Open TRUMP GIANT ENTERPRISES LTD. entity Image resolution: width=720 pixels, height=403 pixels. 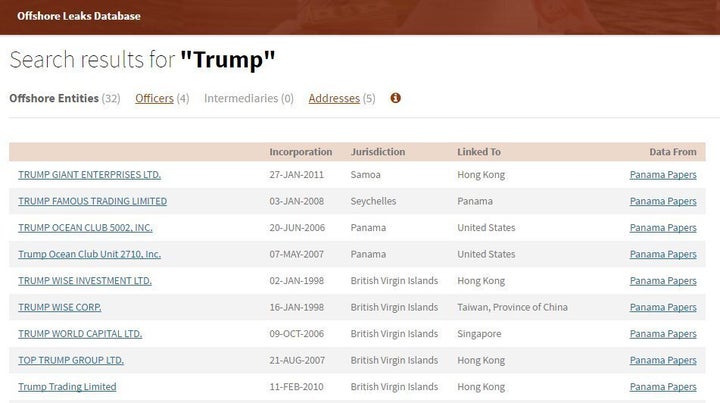pos(90,175)
